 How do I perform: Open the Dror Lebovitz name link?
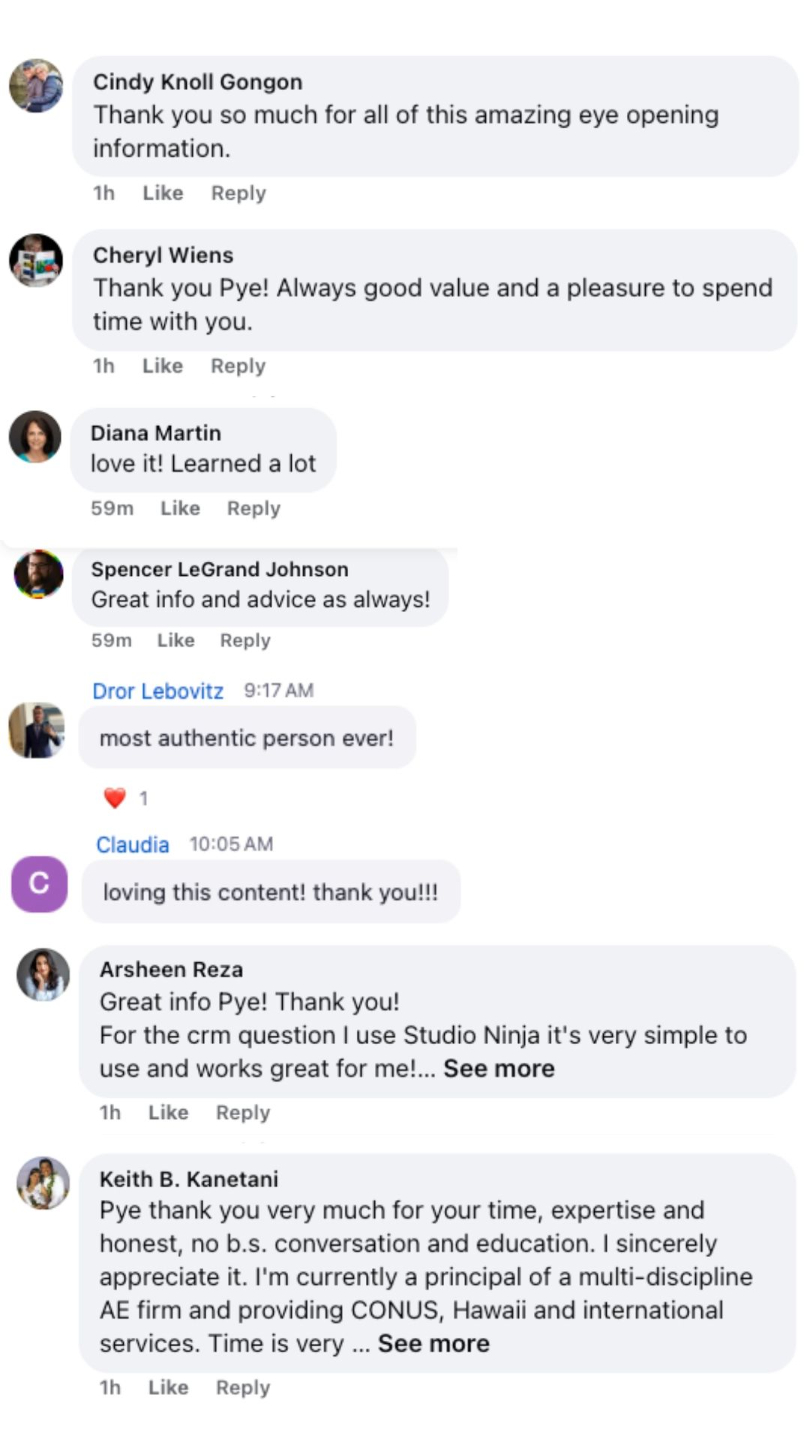coord(158,690)
